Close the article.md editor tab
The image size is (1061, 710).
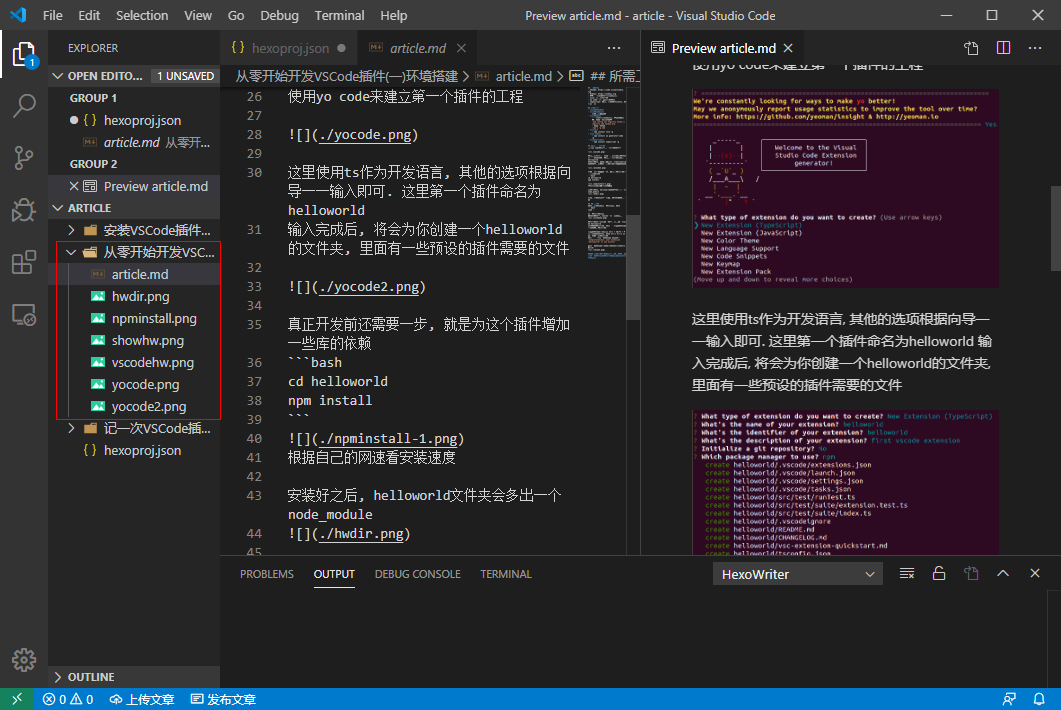[461, 48]
